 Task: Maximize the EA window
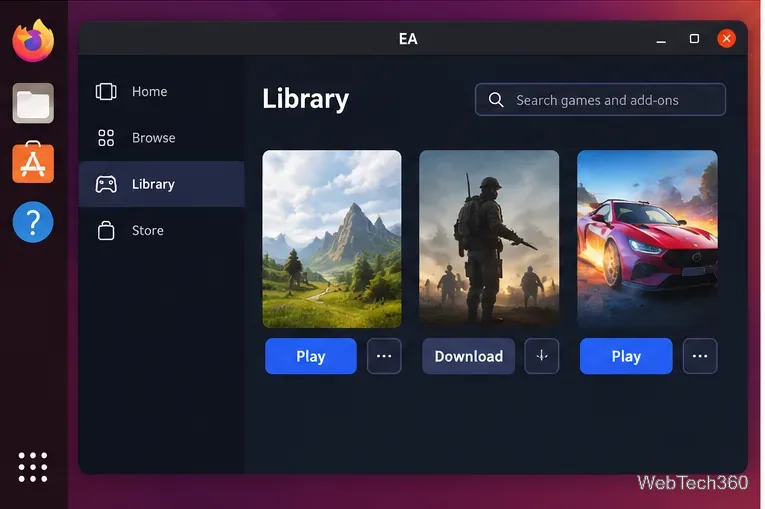click(694, 39)
